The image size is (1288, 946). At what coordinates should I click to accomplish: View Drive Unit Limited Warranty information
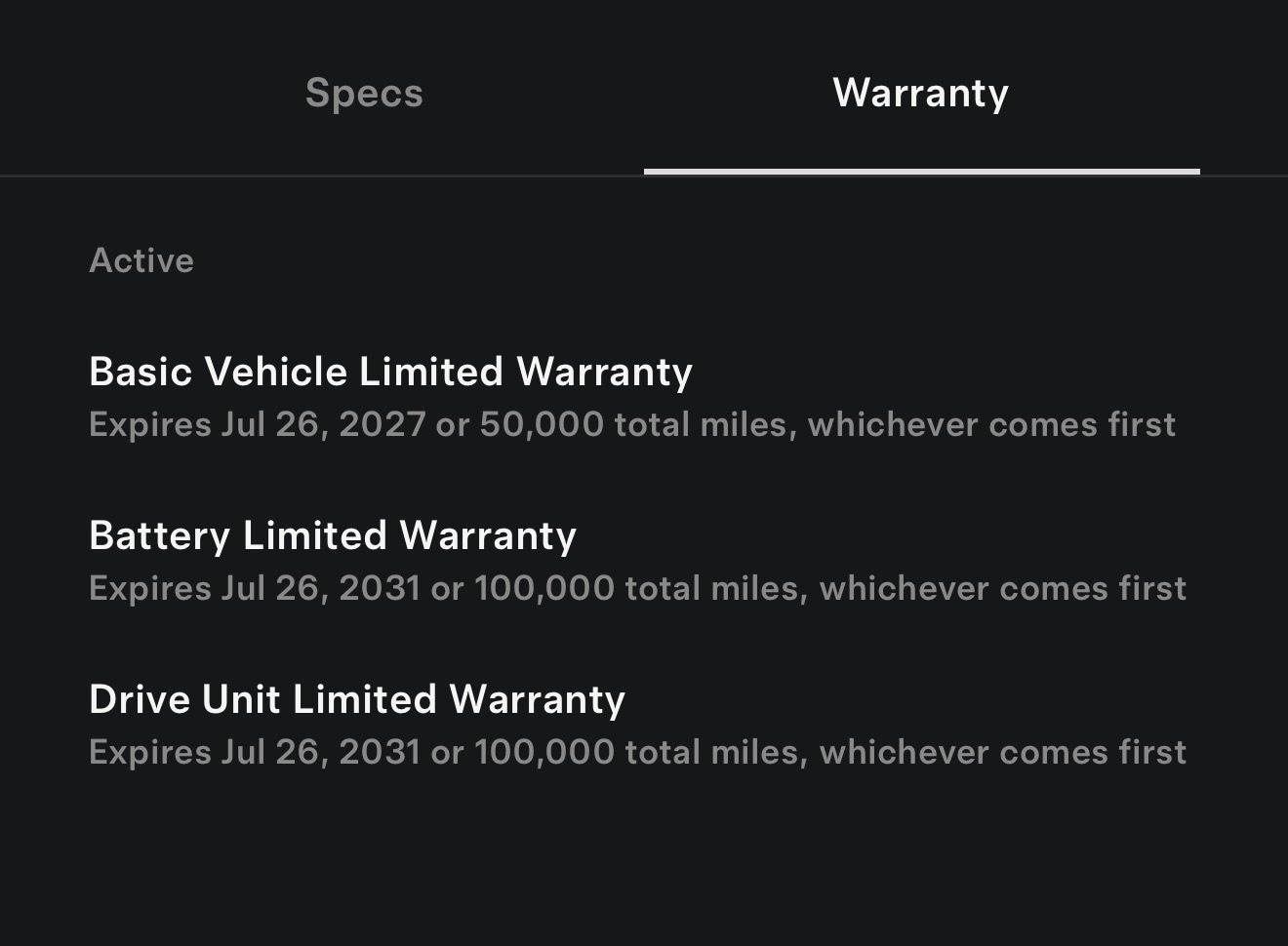pyautogui.click(x=356, y=699)
